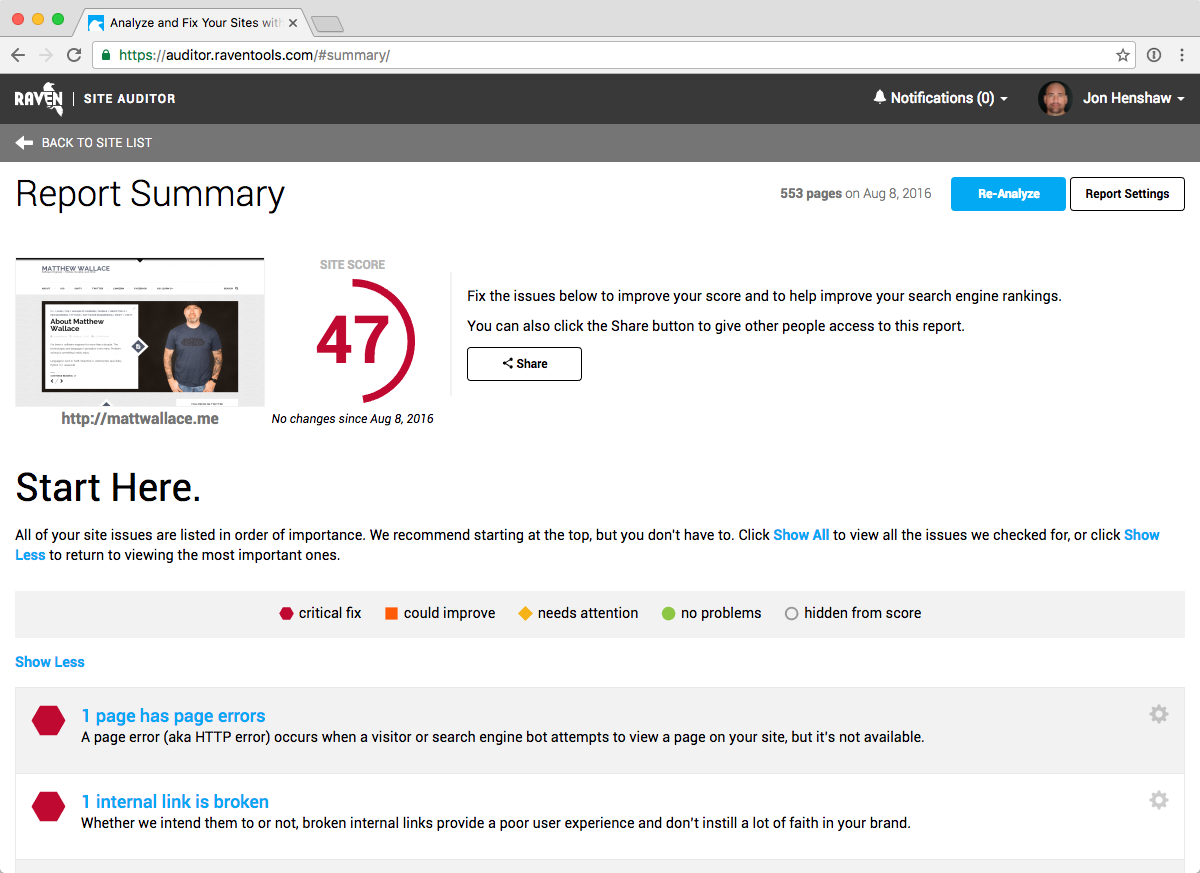Click the mattwallace.me site screenshot thumbnail
Viewport: 1200px width, 873px height.
pos(140,331)
